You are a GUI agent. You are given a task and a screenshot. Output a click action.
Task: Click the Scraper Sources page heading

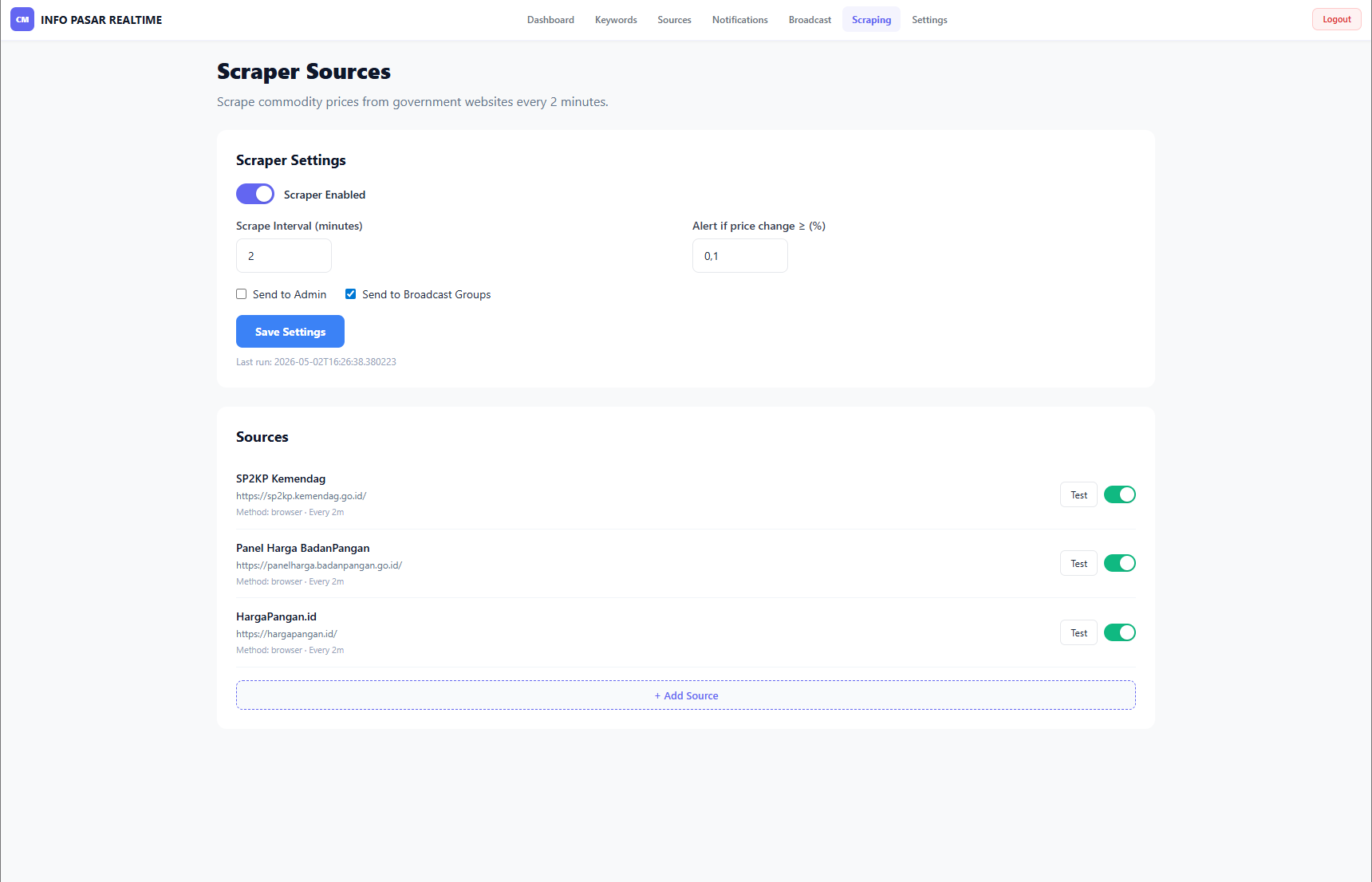304,72
